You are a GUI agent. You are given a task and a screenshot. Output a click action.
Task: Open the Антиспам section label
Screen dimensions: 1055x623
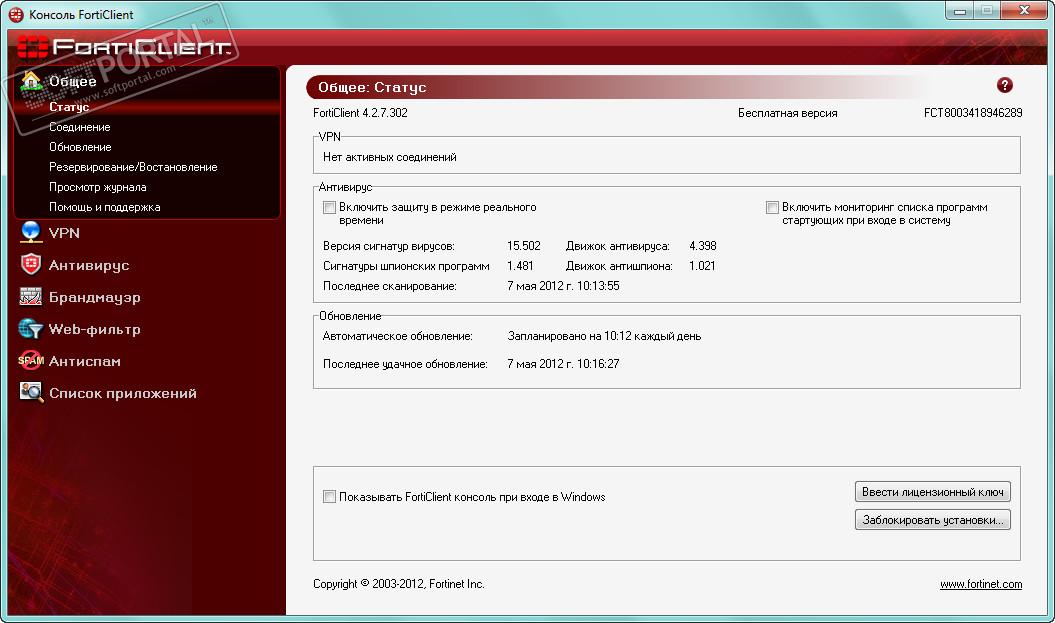pos(85,361)
